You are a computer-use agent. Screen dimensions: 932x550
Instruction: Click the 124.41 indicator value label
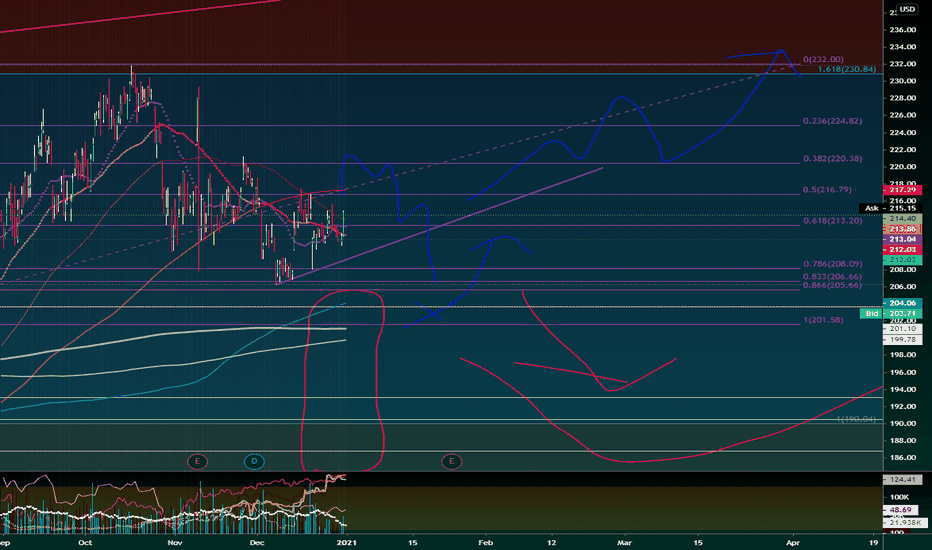tap(903, 479)
